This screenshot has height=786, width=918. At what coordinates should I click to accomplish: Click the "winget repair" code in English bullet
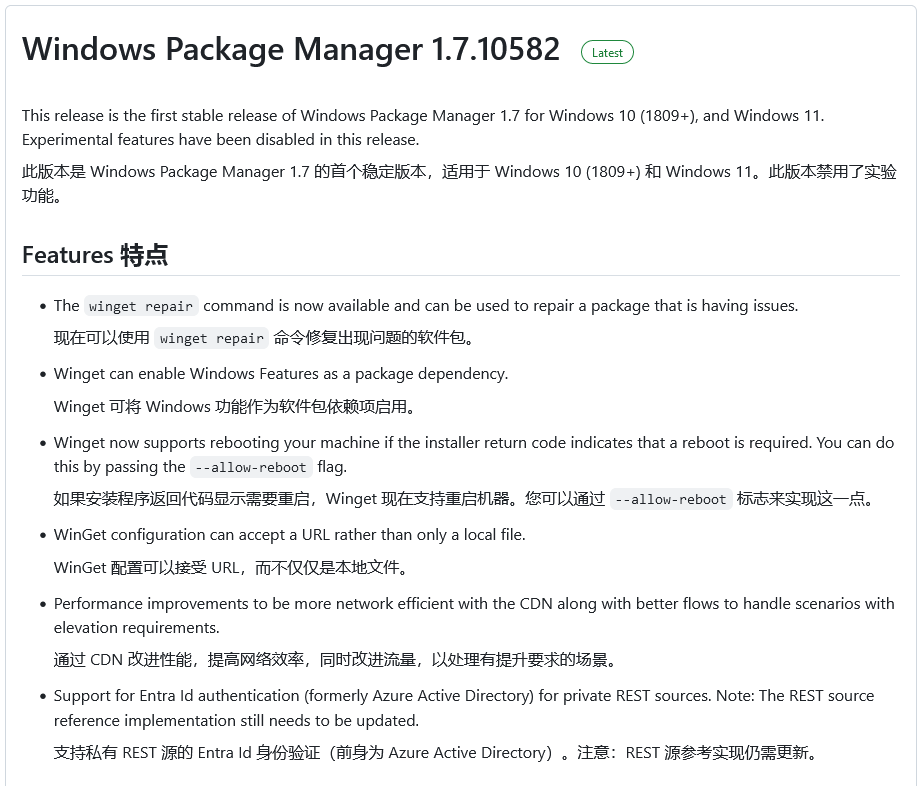141,307
